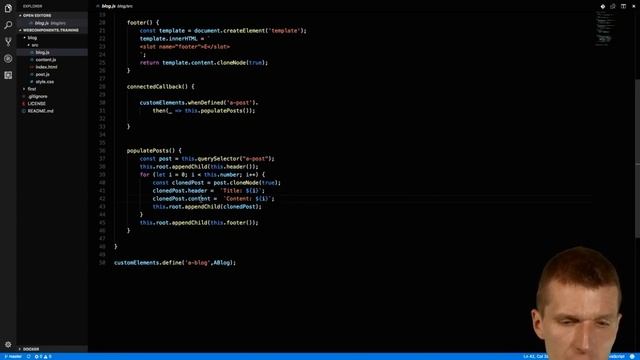The width and height of the screenshot is (640, 360).
Task: Click the clonedPost.header assignment line
Action: 209,191
